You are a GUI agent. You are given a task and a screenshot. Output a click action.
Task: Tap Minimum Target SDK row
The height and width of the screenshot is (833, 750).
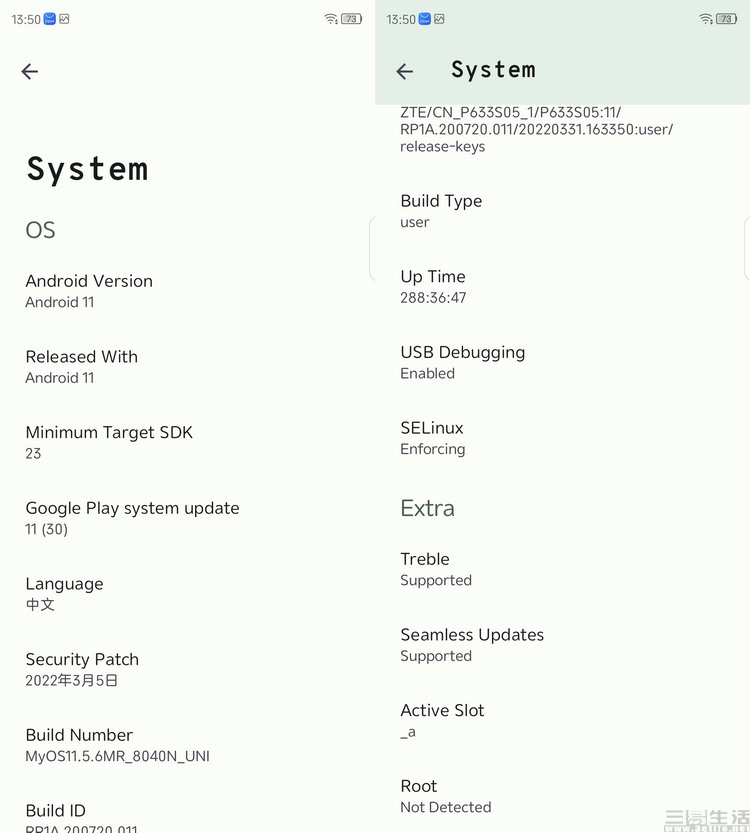pos(109,442)
